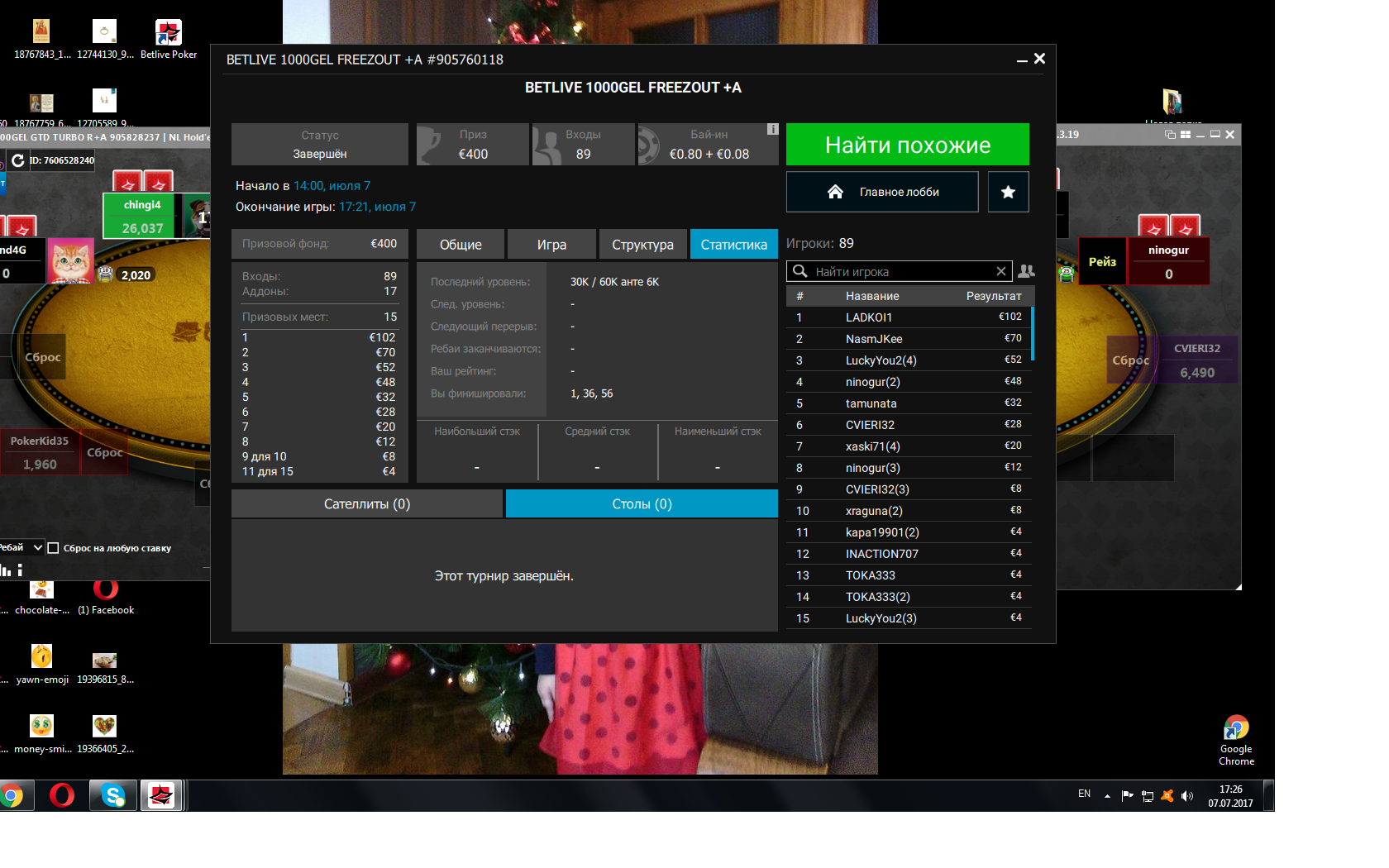The width and height of the screenshot is (1389, 868).
Task: Open the 'Ребай' dropdown
Action: pos(37,547)
